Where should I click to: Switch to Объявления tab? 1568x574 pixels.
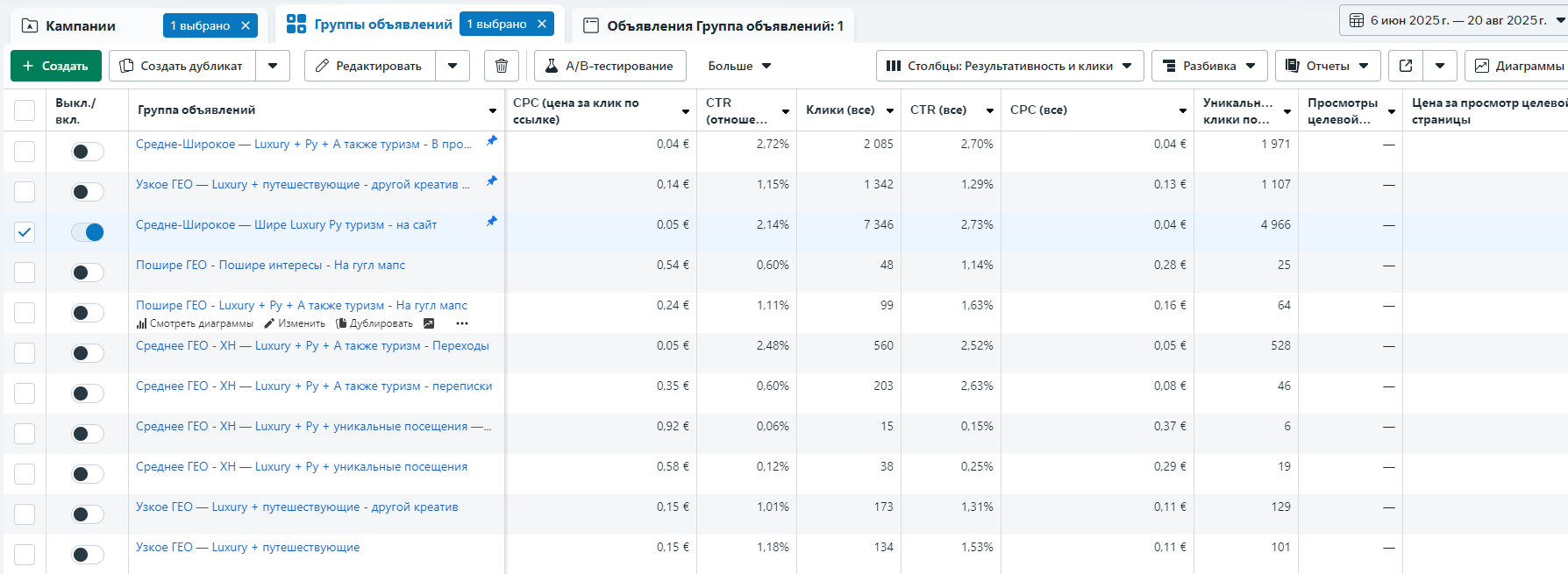coord(715,25)
